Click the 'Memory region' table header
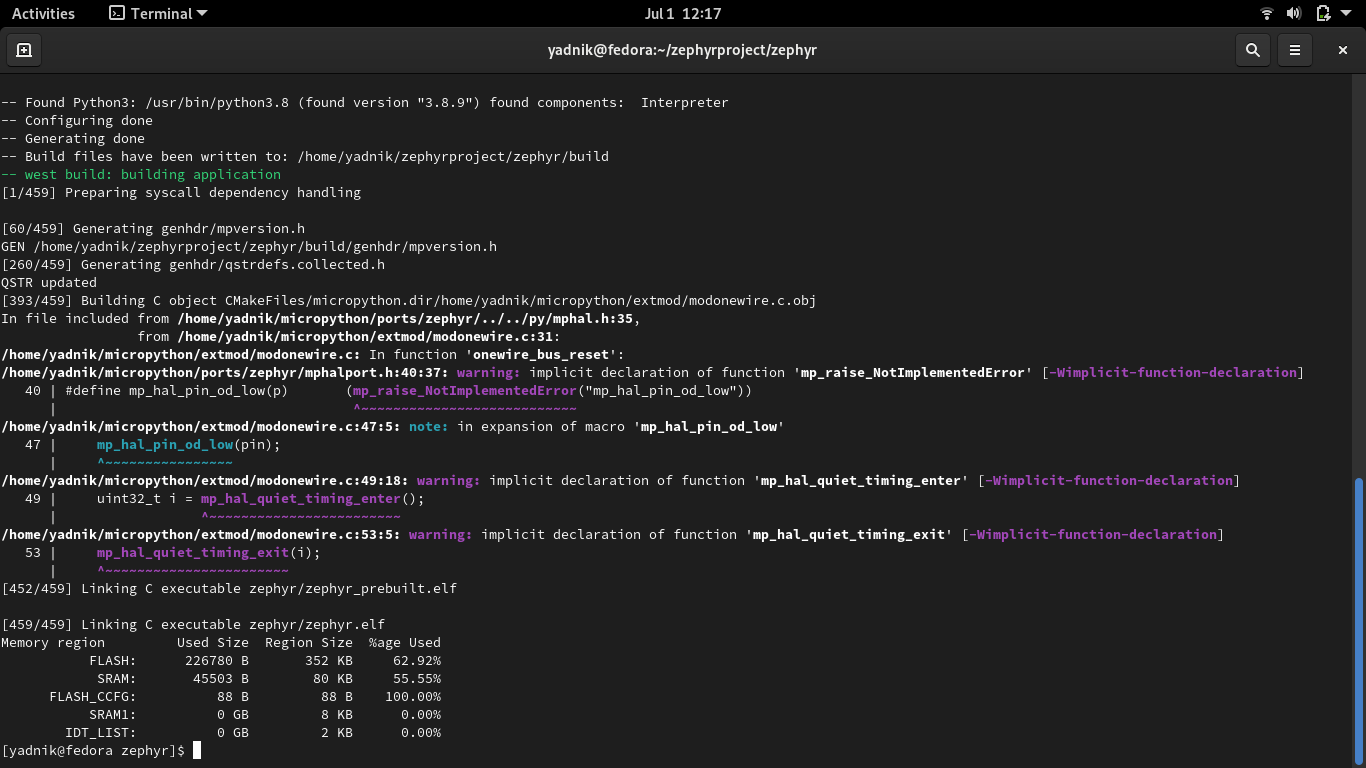The image size is (1366, 768). pyautogui.click(x=53, y=642)
